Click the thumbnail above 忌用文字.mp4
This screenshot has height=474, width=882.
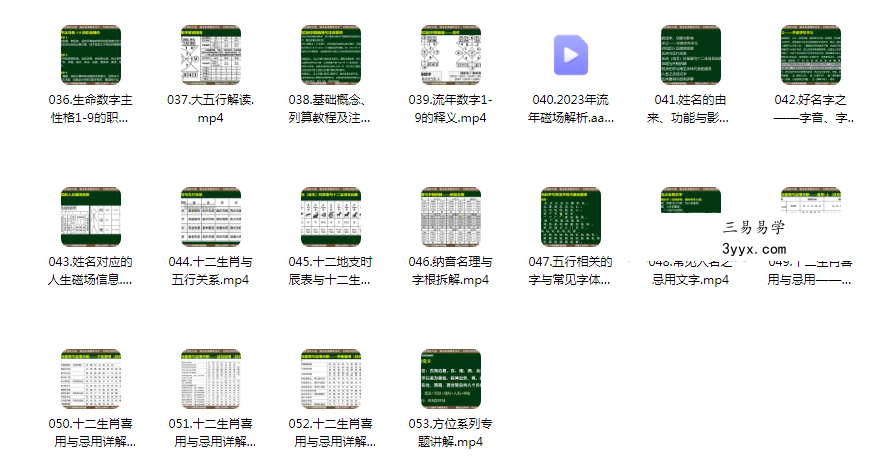(x=691, y=200)
